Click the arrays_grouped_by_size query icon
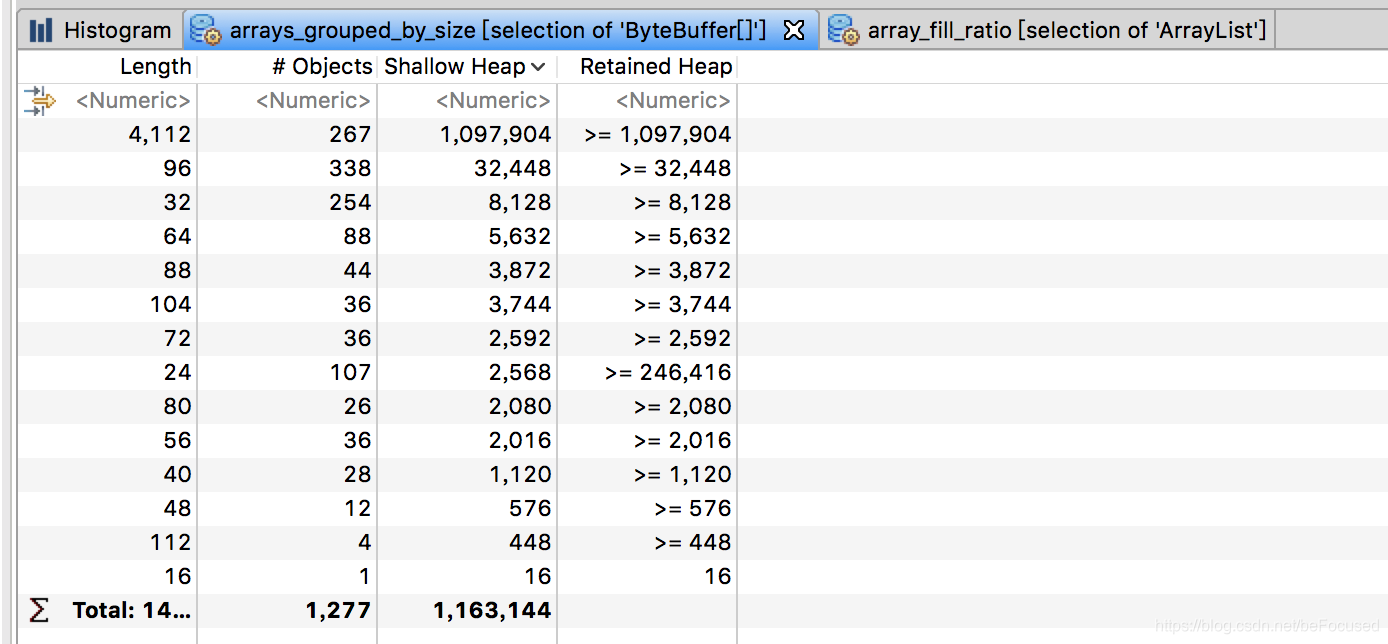The image size is (1388, 644). 205,30
